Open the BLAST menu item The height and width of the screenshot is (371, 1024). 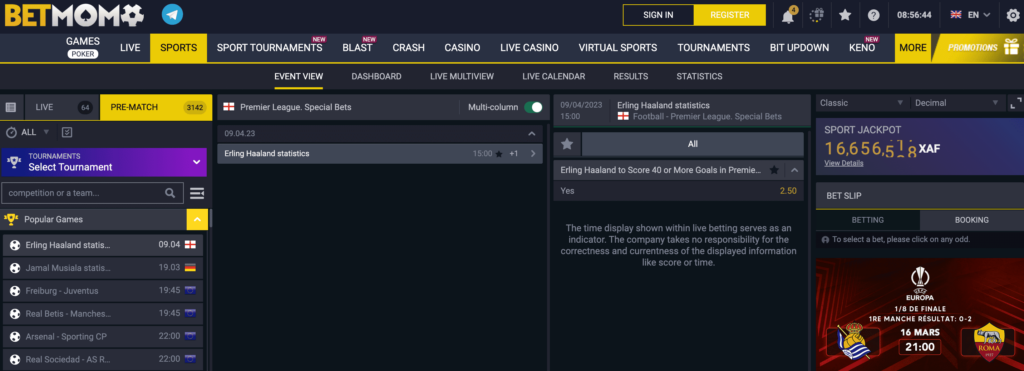click(357, 48)
